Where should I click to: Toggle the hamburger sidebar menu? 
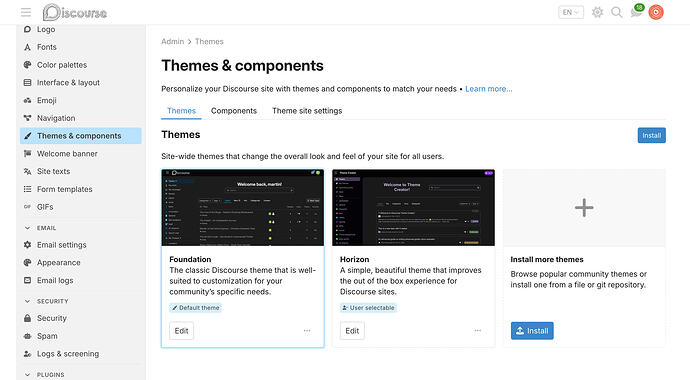pos(26,12)
